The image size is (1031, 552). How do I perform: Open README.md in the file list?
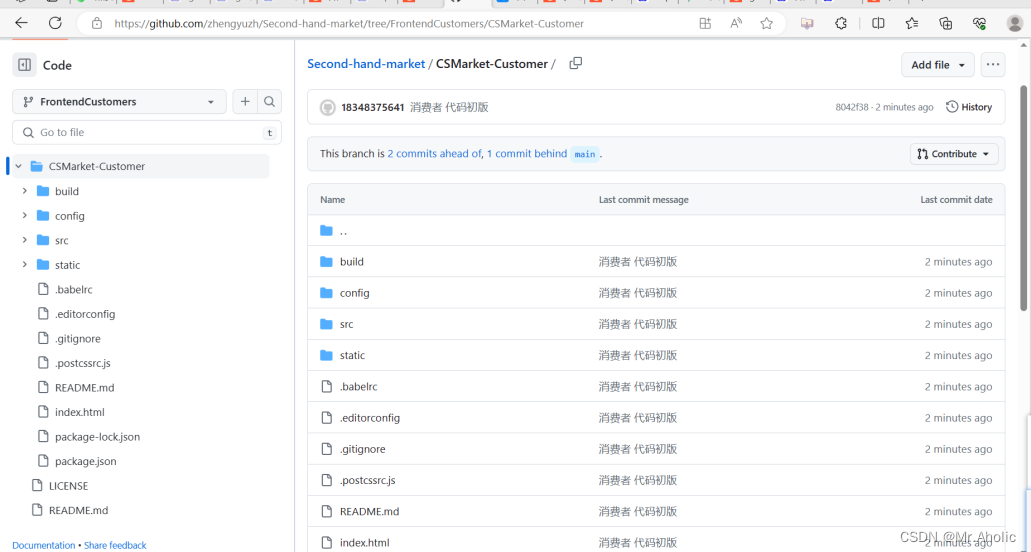click(x=370, y=511)
